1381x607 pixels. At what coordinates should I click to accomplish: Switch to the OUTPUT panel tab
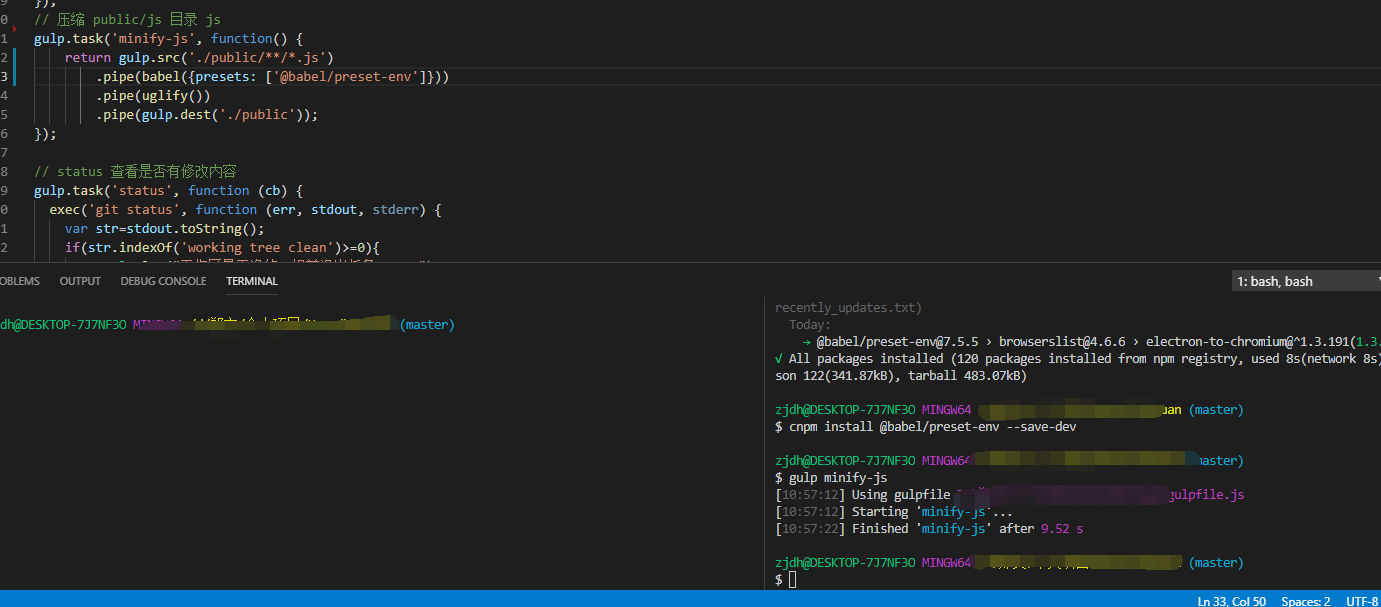click(x=80, y=281)
